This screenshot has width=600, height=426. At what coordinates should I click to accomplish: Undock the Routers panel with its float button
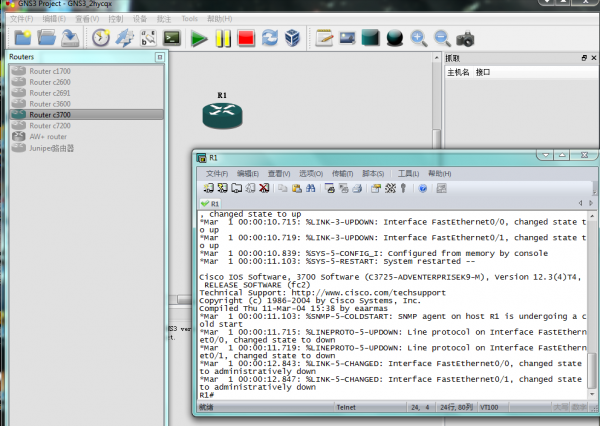pyautogui.click(x=160, y=57)
